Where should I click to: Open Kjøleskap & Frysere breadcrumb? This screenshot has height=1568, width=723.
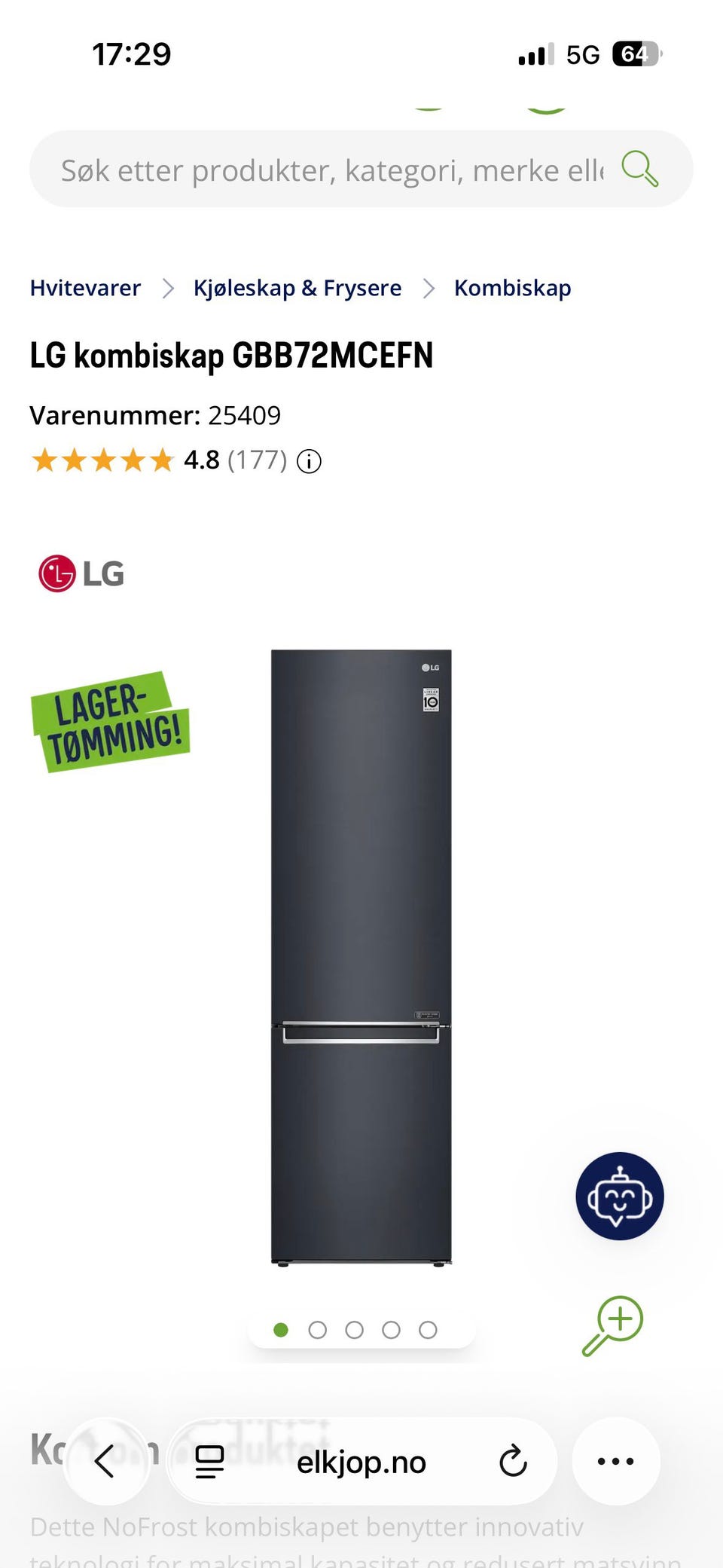[297, 288]
